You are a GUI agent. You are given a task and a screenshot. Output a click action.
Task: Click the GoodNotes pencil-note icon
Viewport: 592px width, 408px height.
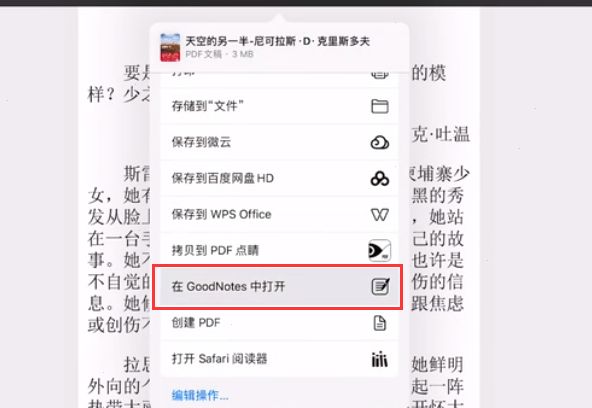pos(380,286)
